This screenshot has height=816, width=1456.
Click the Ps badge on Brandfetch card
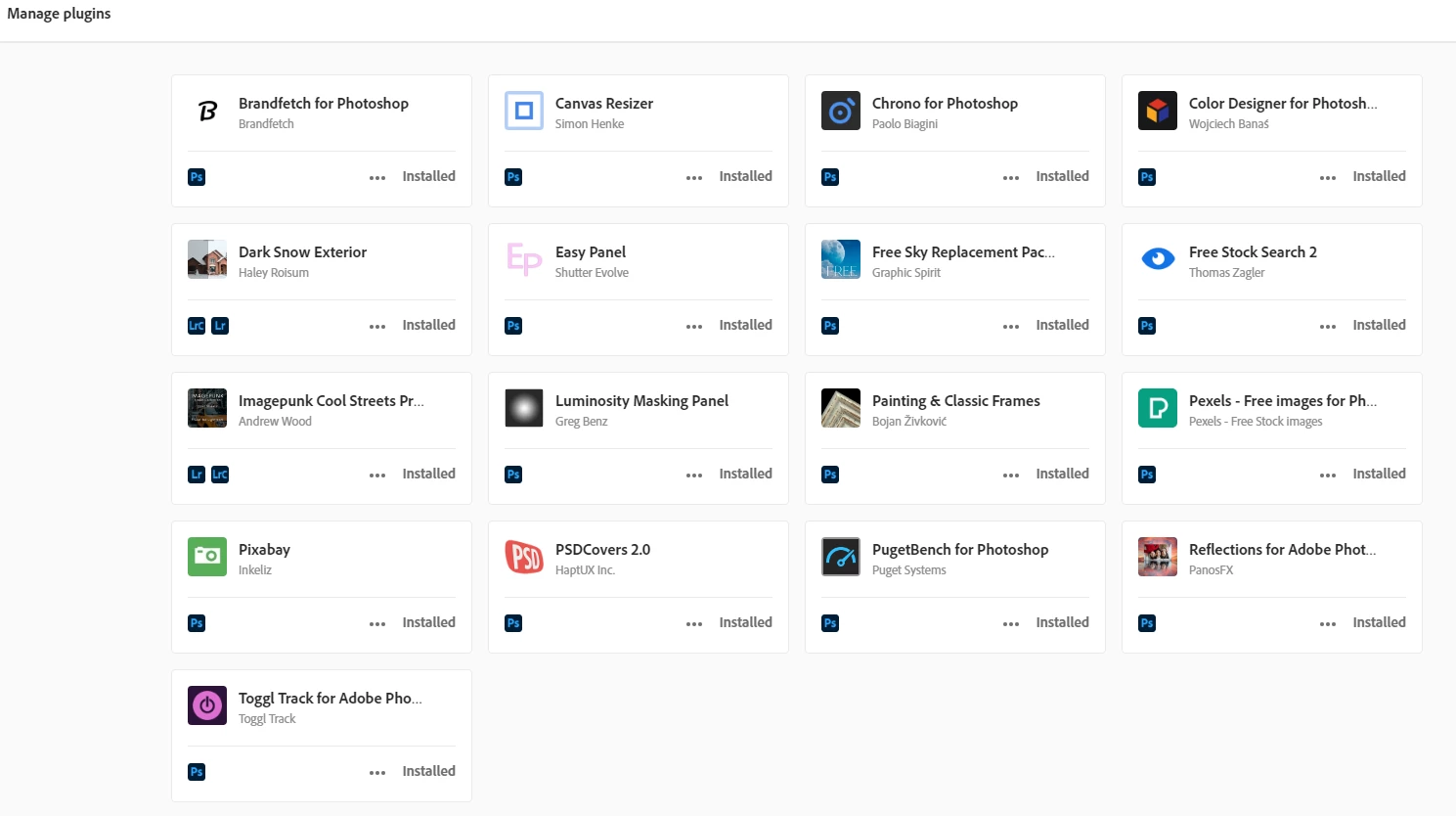coord(197,177)
